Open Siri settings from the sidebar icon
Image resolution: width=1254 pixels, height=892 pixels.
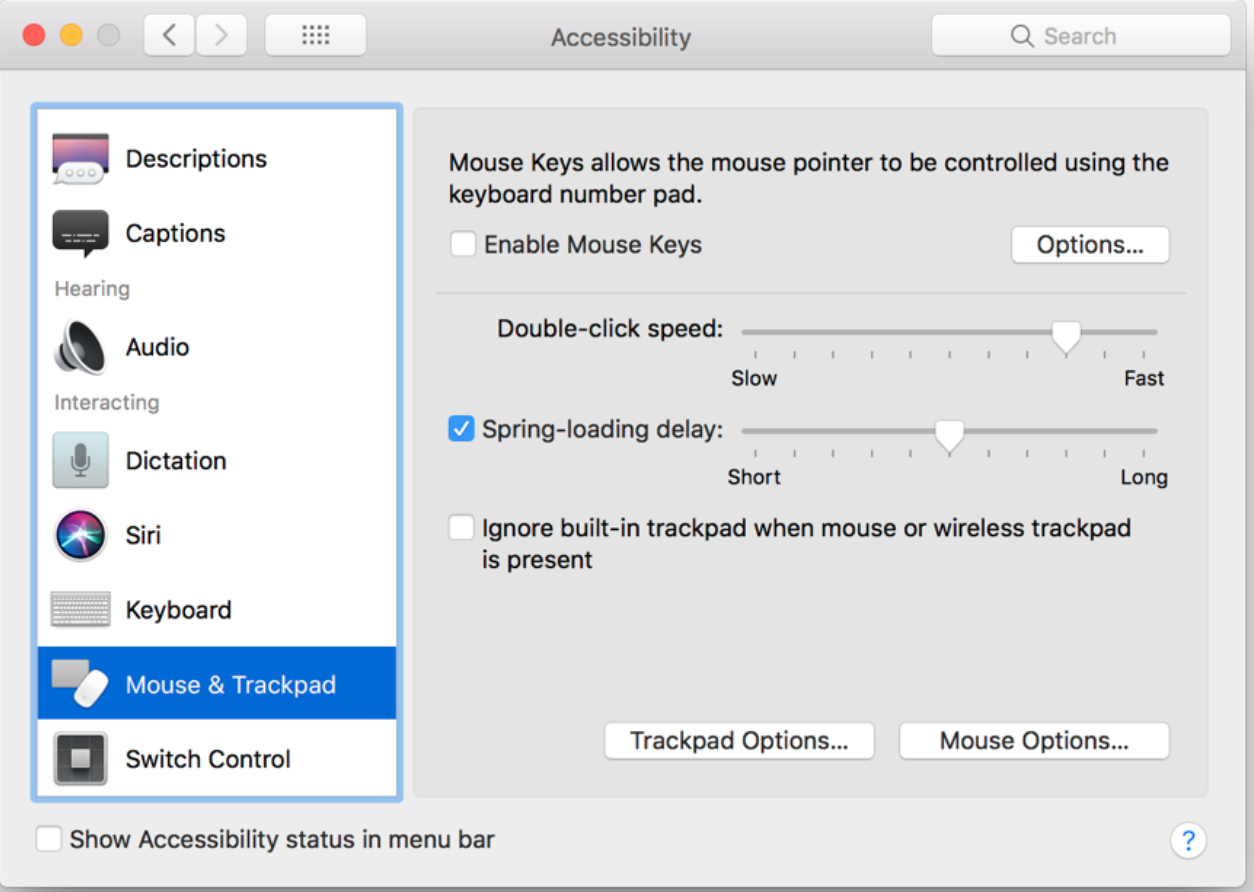pos(79,535)
